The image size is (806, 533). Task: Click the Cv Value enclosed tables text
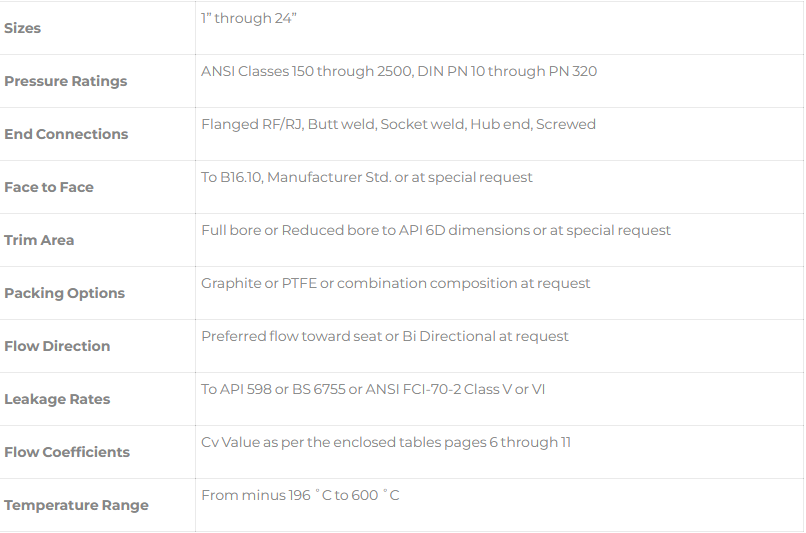(x=386, y=442)
